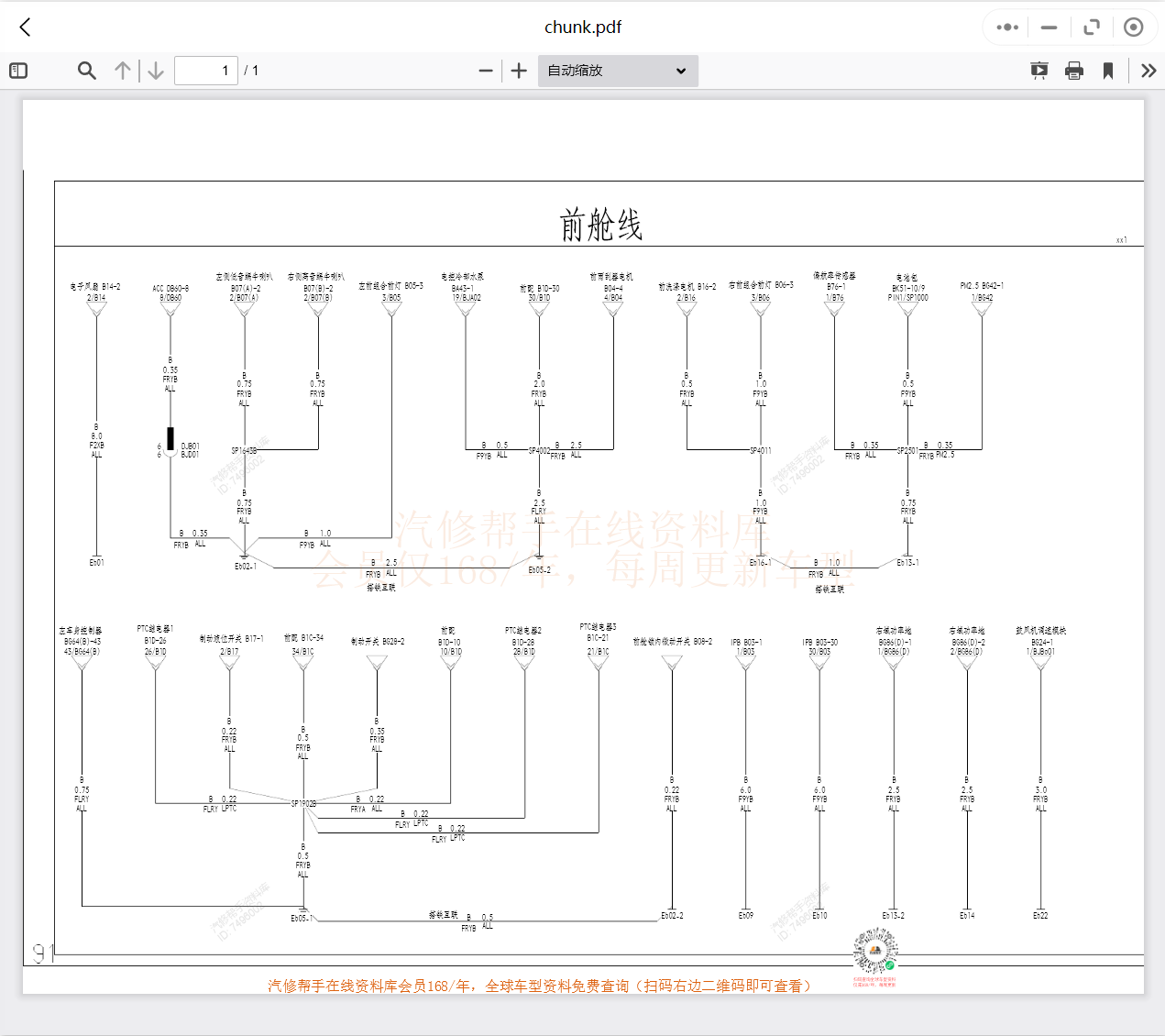1165x1036 pixels.
Task: Toggle the PDF sidebar panel
Action: pyautogui.click(x=18, y=71)
